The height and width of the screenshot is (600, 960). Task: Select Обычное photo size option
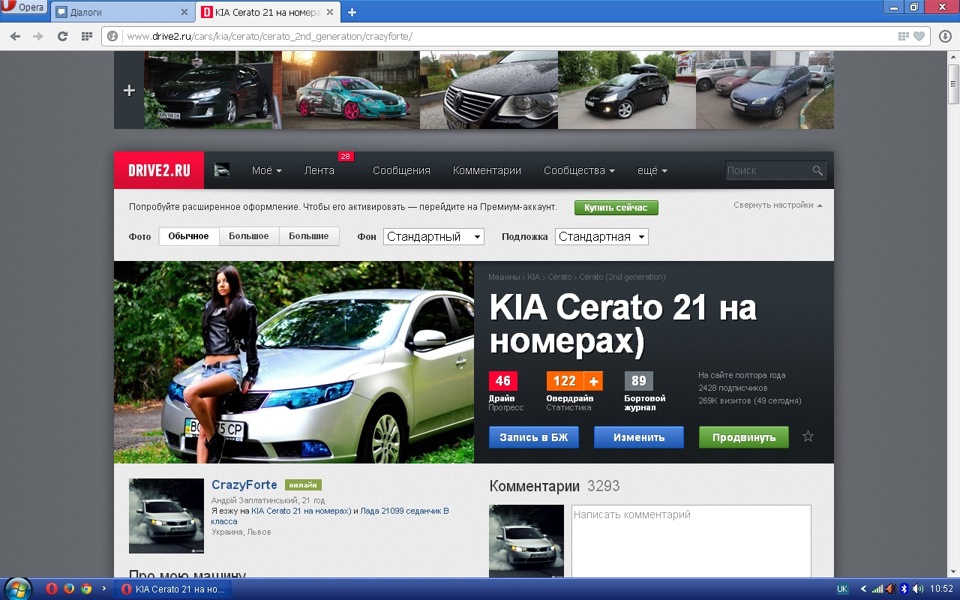pyautogui.click(x=189, y=236)
